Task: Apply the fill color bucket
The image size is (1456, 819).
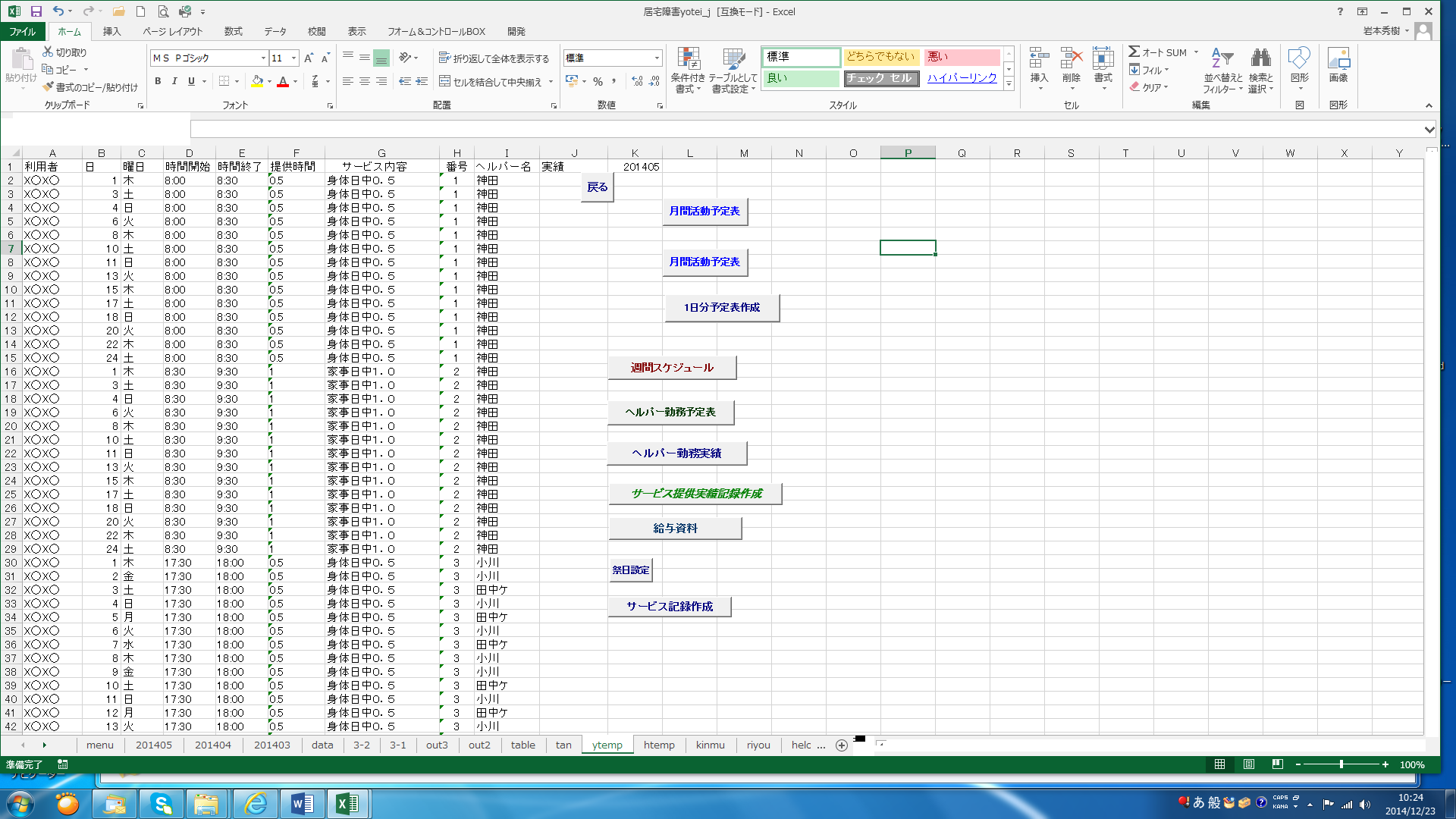Action: point(257,81)
